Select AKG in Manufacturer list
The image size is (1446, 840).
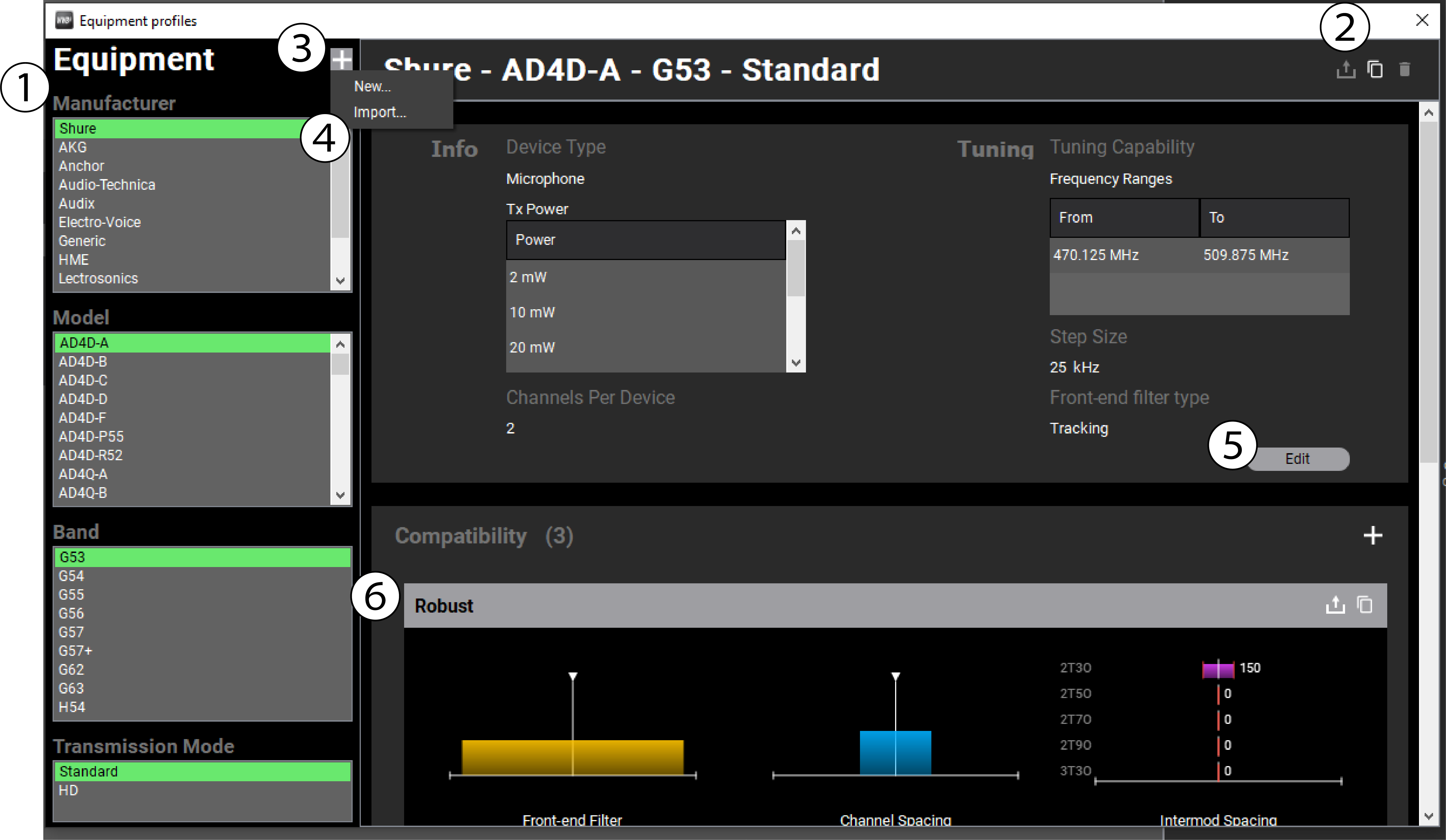point(192,148)
